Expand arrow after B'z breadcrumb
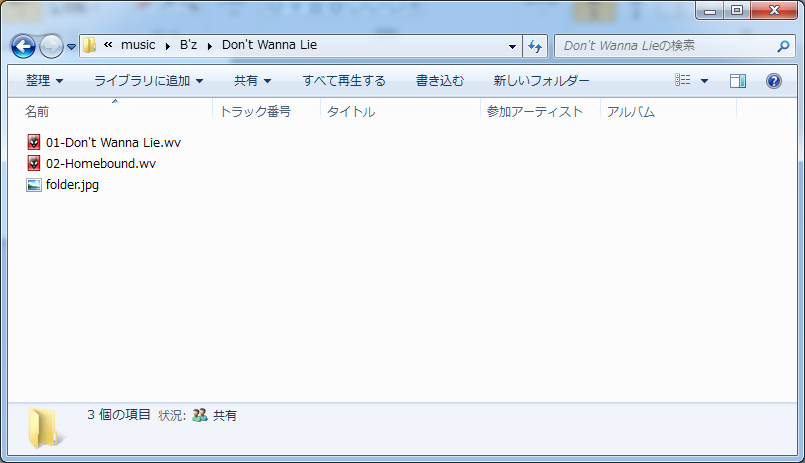 tap(209, 46)
